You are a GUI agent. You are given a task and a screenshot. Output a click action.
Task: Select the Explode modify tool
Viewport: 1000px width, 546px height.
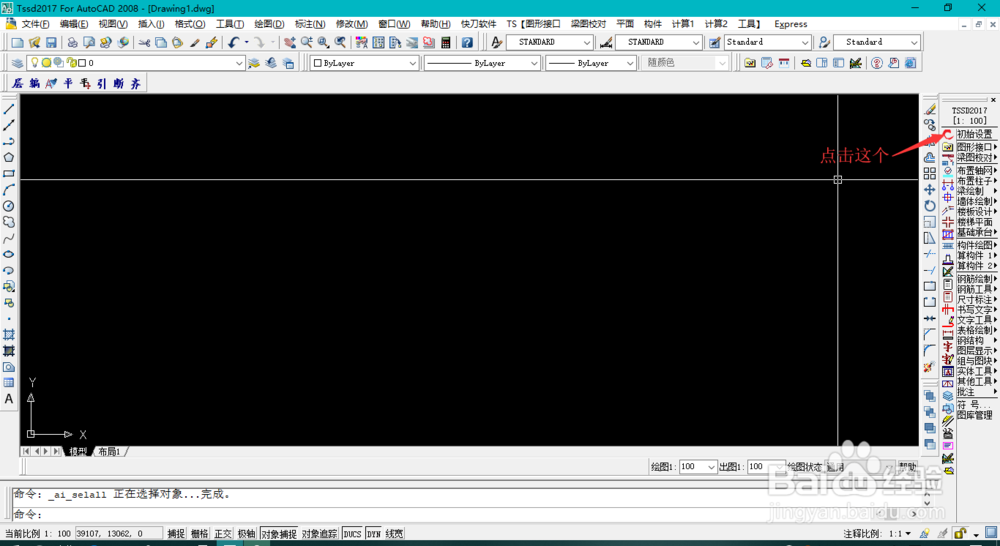[930, 367]
